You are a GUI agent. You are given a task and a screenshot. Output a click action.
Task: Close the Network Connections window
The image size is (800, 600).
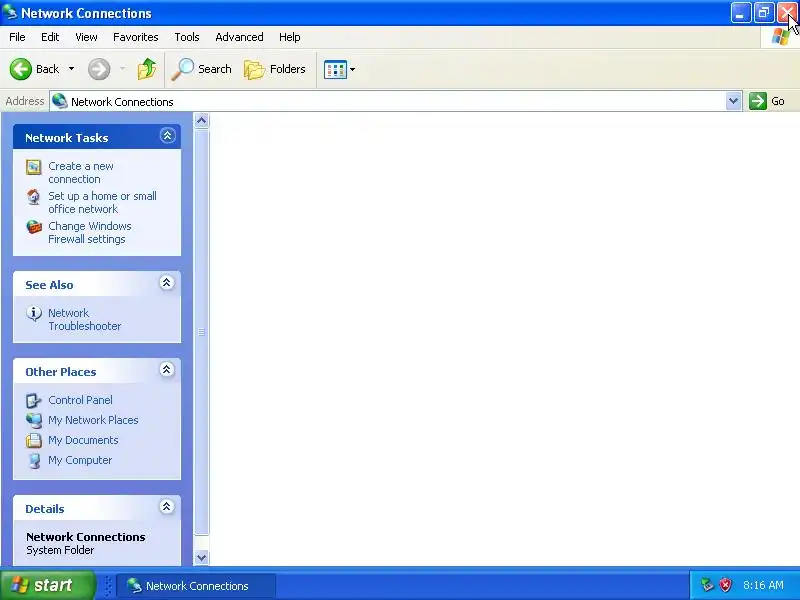788,13
